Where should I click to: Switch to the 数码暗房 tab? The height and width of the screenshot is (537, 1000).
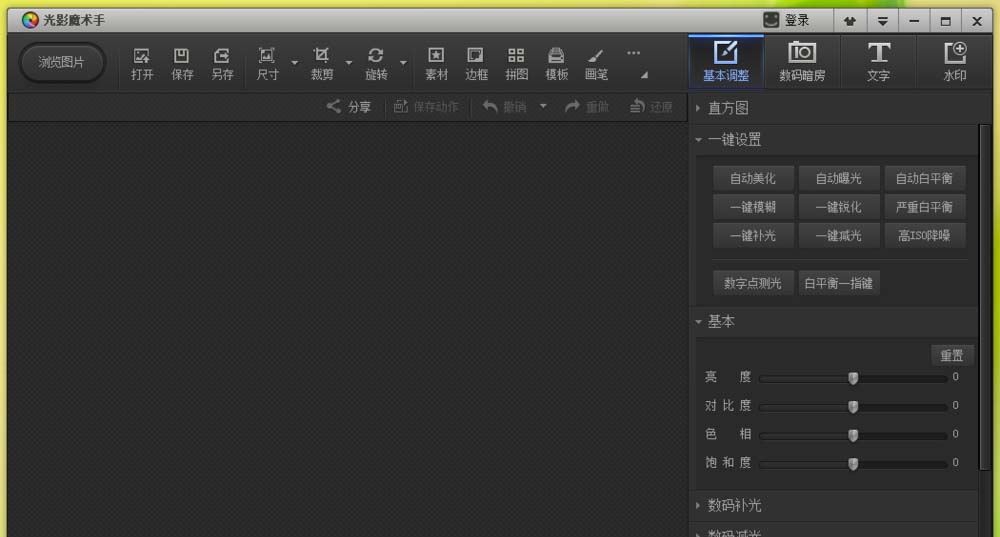coord(802,62)
